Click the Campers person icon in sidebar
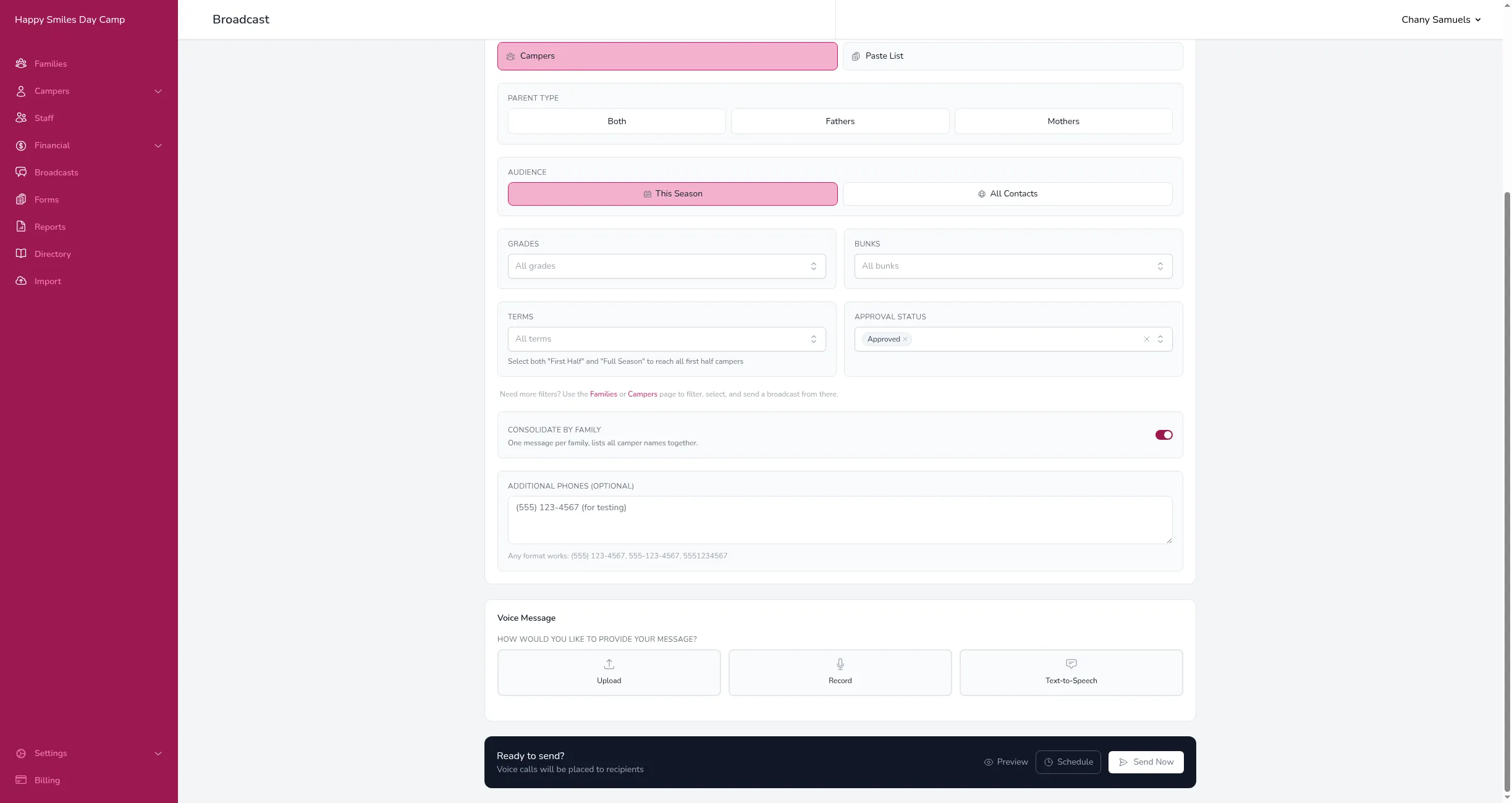1512x803 pixels. click(21, 91)
